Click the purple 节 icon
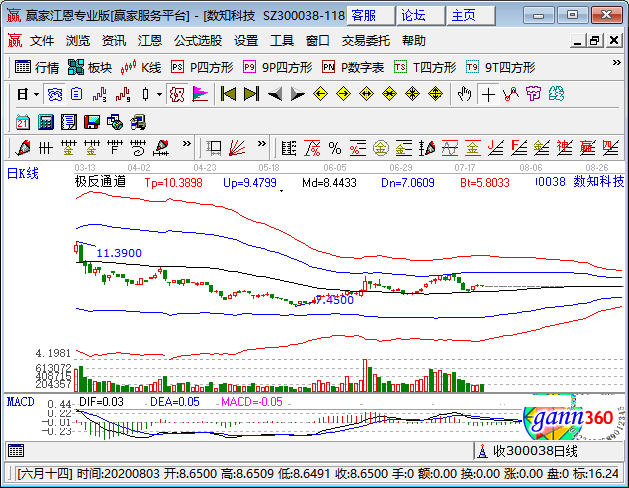This screenshot has height=488, width=629. pyautogui.click(x=534, y=94)
